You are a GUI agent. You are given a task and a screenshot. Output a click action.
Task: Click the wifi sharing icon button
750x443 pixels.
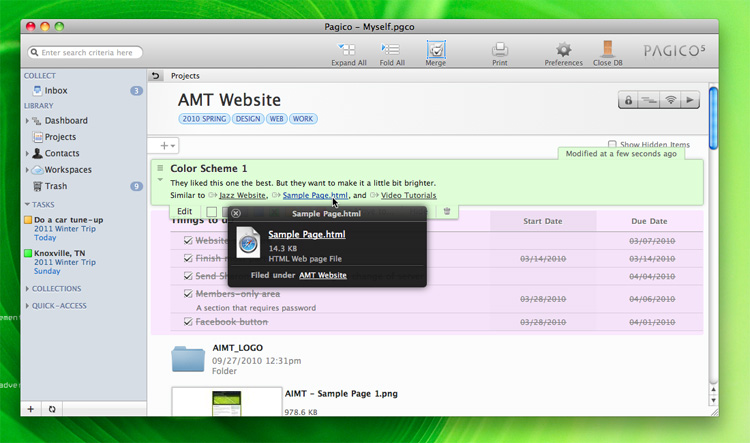tap(671, 100)
